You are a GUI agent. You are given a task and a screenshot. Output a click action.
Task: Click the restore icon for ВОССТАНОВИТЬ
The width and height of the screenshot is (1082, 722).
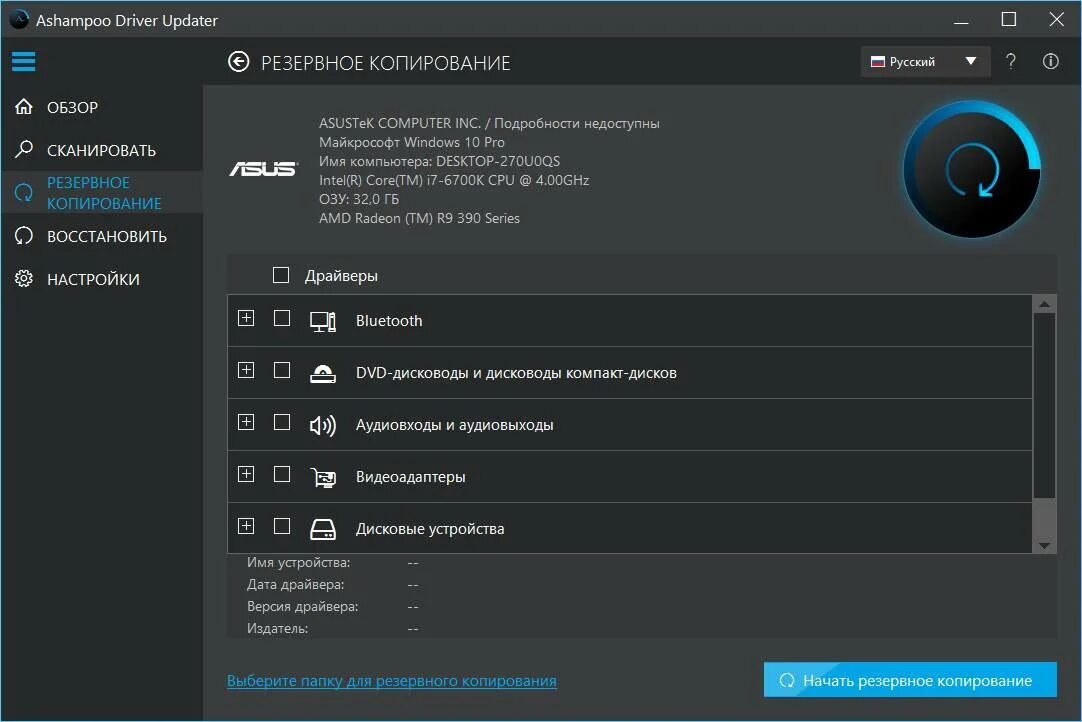[24, 236]
